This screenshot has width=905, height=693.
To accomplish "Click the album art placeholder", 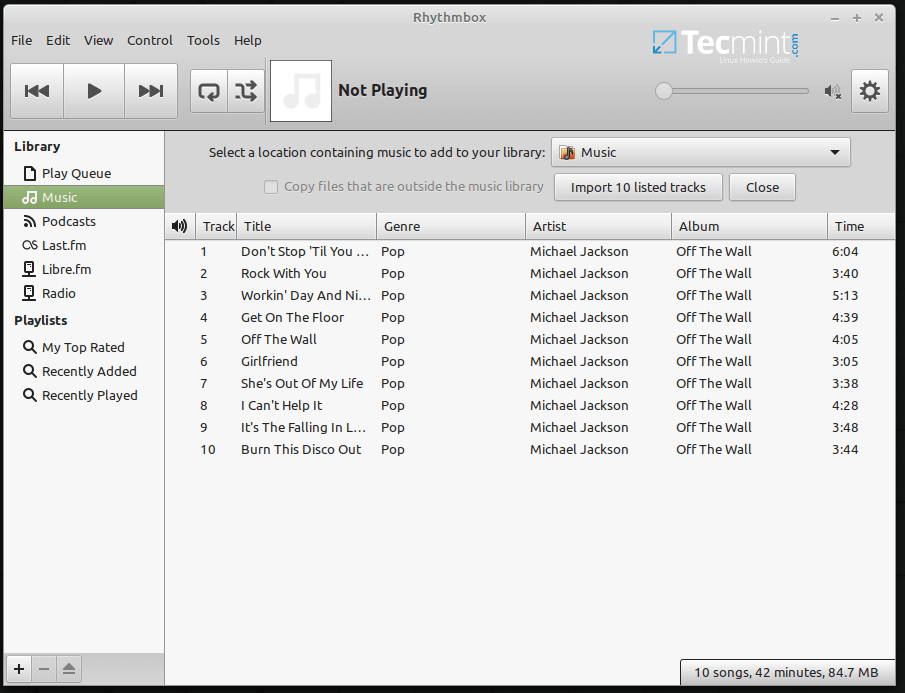I will pyautogui.click(x=301, y=91).
